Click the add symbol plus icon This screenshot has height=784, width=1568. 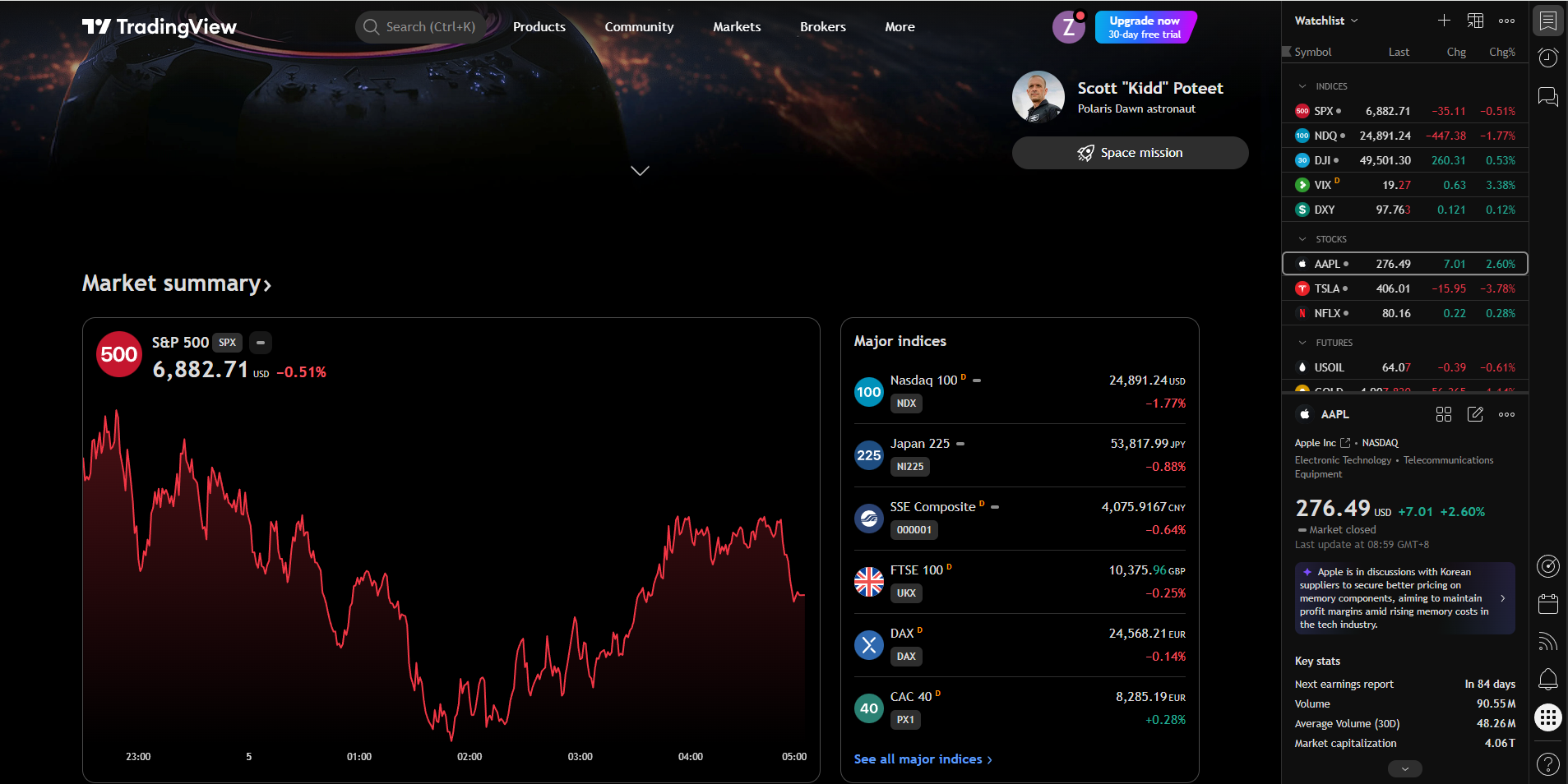1444,21
